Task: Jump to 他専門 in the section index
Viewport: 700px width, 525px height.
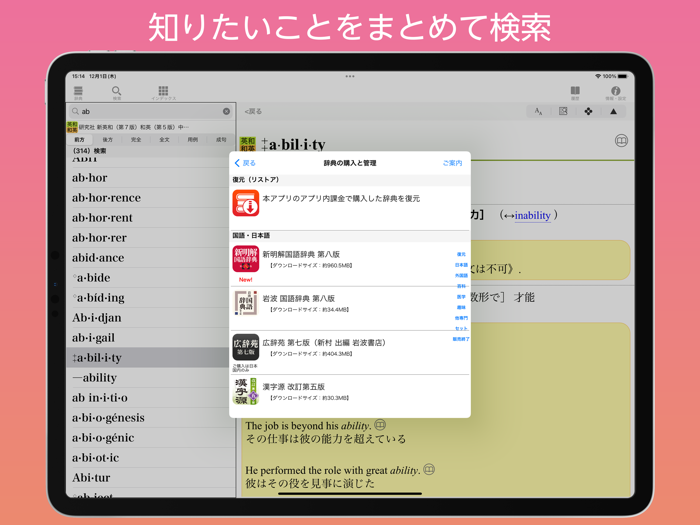Action: 461,318
